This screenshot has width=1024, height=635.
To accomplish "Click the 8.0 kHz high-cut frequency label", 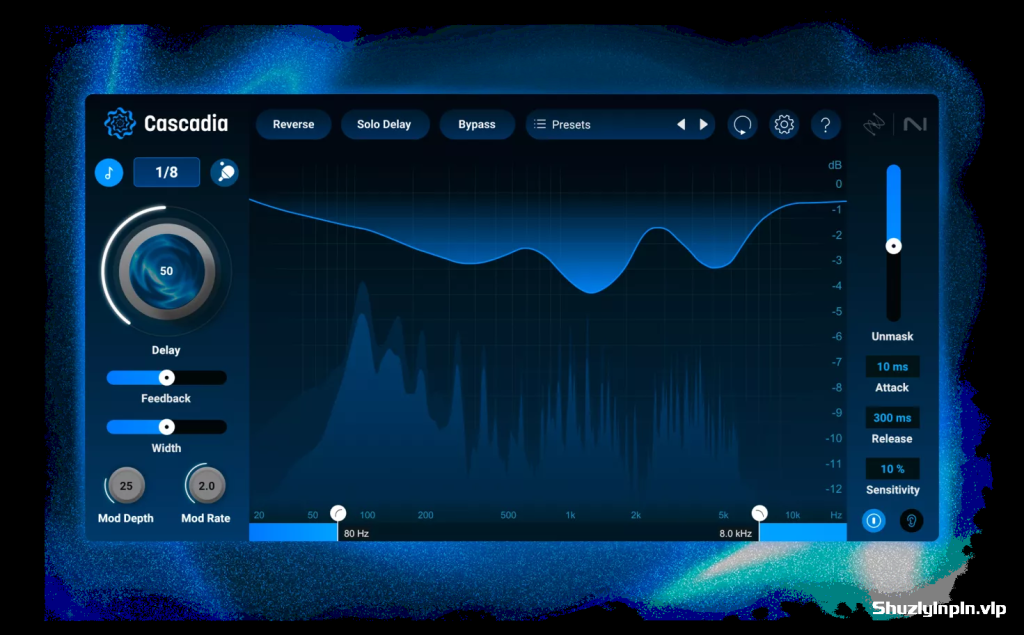I will (x=735, y=534).
